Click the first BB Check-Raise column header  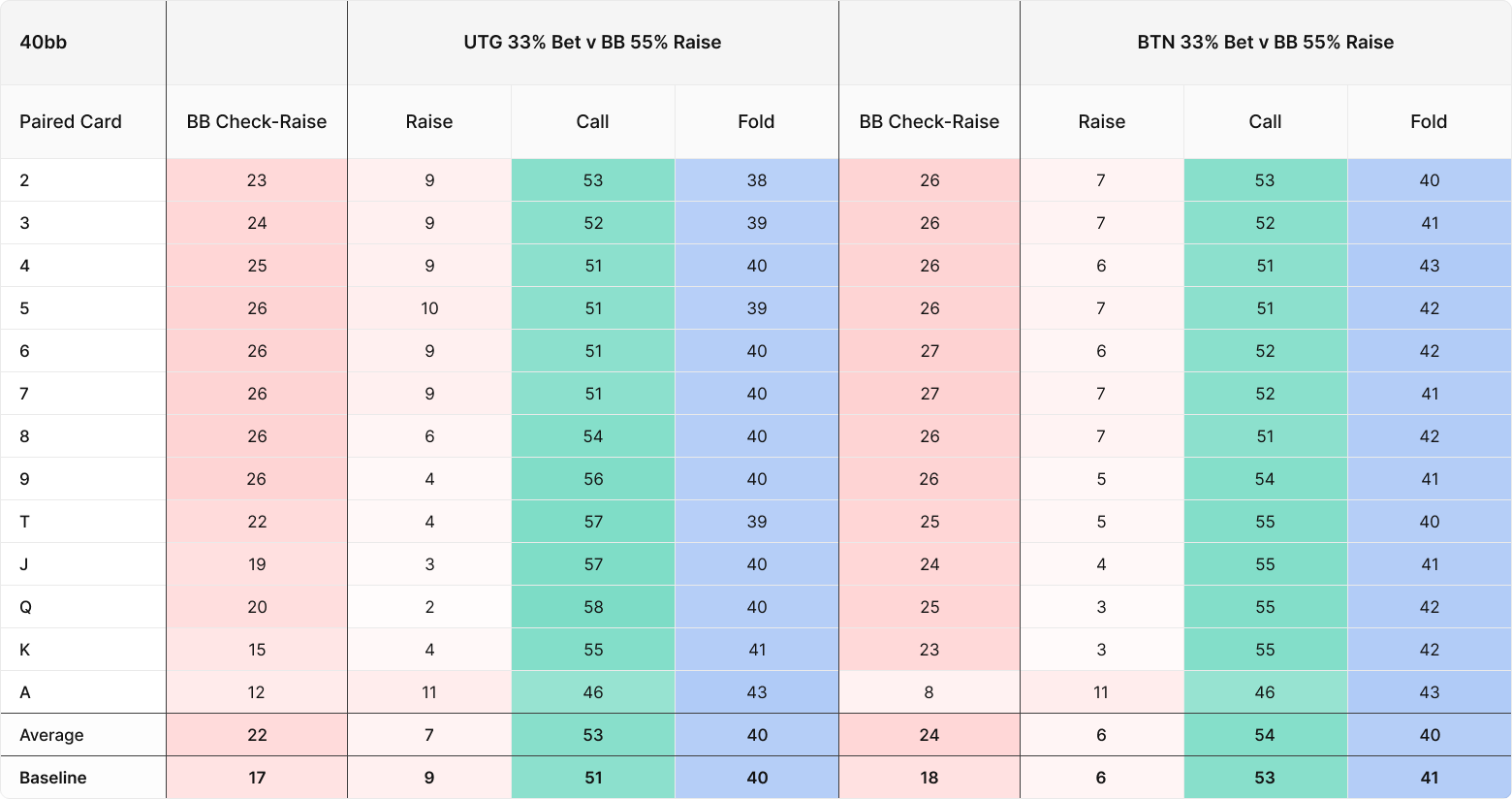pyautogui.click(x=257, y=122)
